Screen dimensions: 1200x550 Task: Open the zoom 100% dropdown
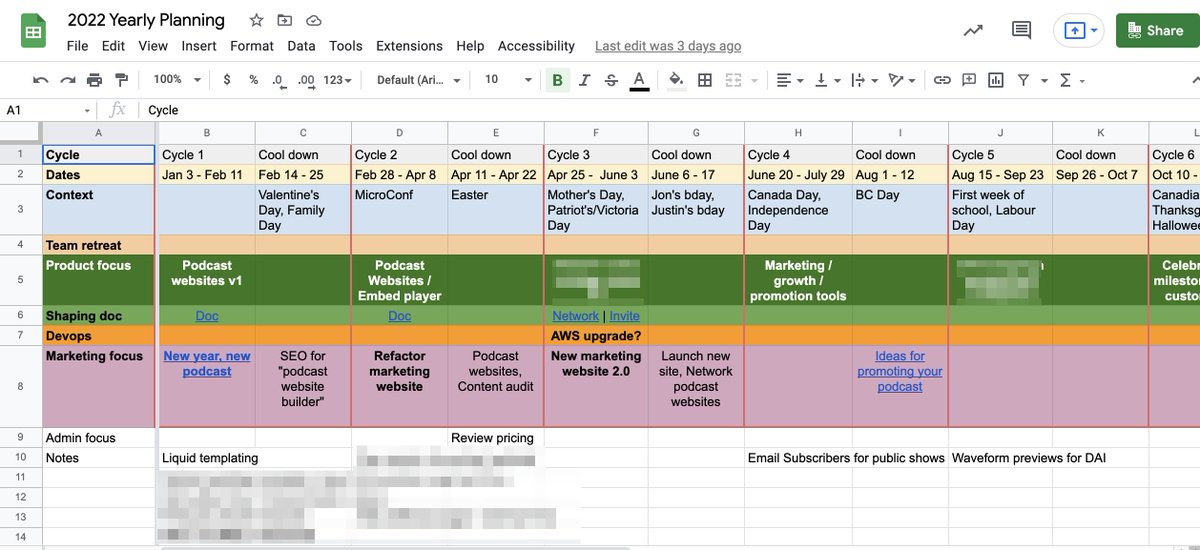[x=176, y=80]
